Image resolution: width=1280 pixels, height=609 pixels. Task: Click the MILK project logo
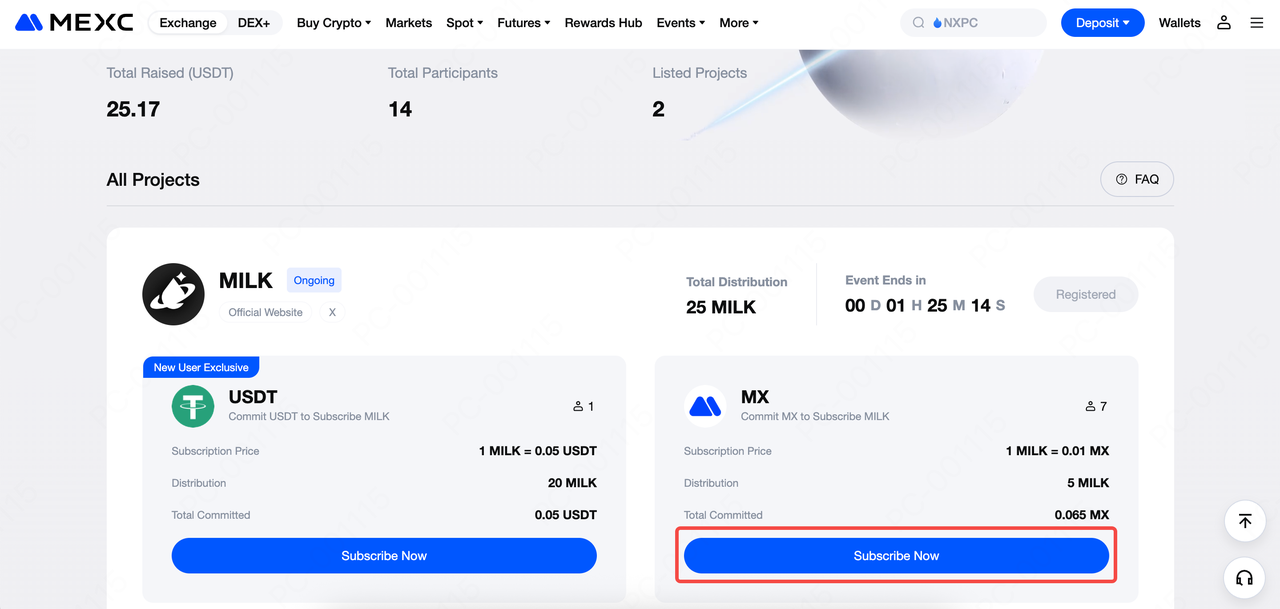pos(174,294)
